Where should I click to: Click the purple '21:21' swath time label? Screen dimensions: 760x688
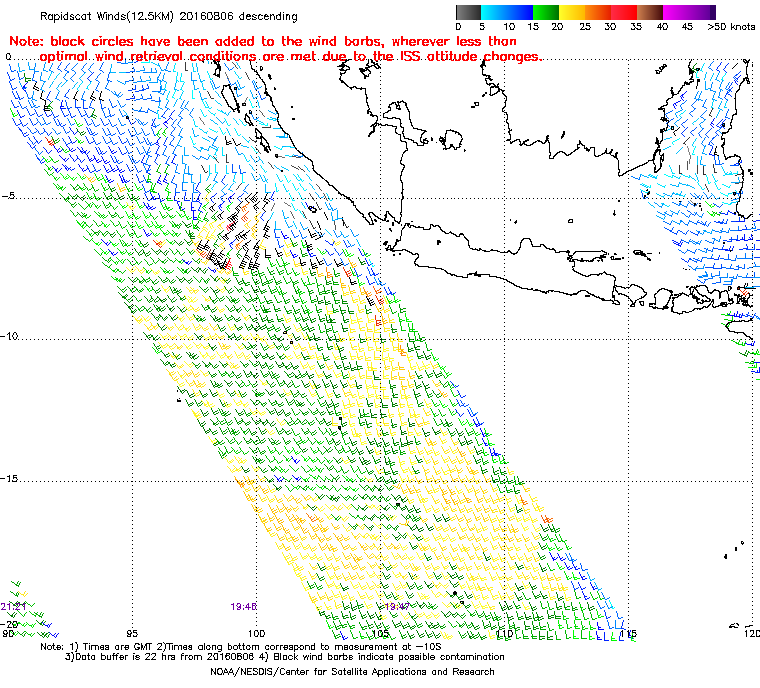pos(13,607)
